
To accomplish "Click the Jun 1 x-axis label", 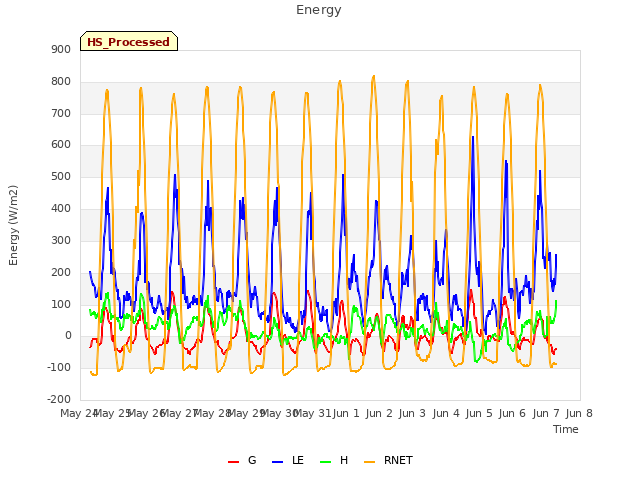I will click(x=346, y=413).
